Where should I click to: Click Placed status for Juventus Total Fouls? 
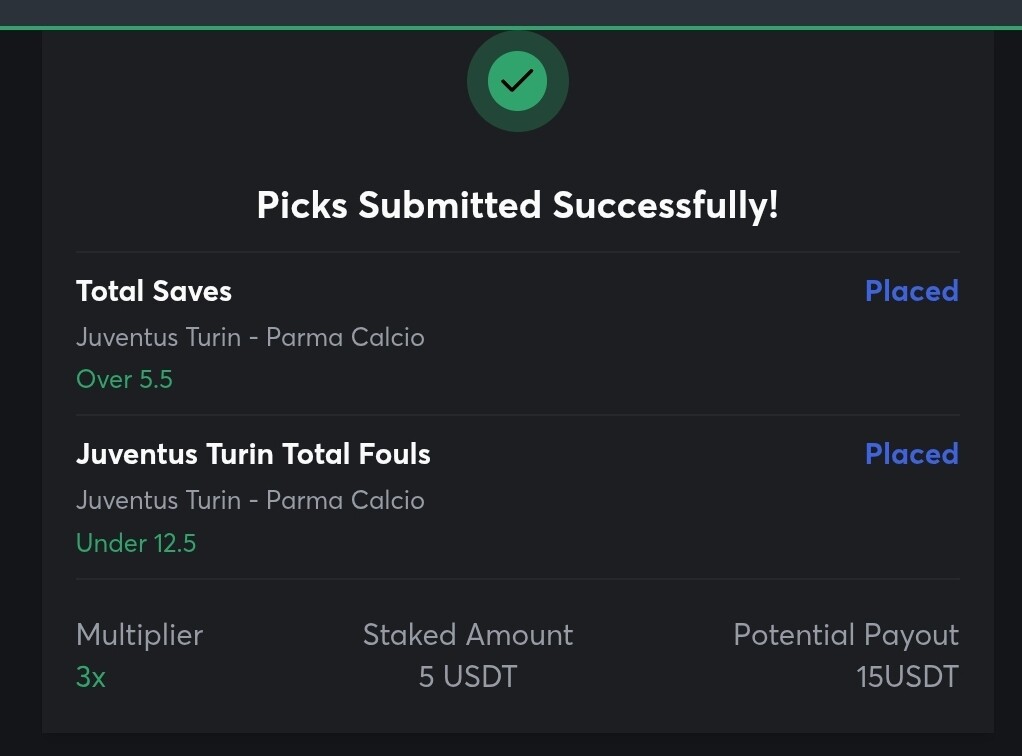pos(912,454)
